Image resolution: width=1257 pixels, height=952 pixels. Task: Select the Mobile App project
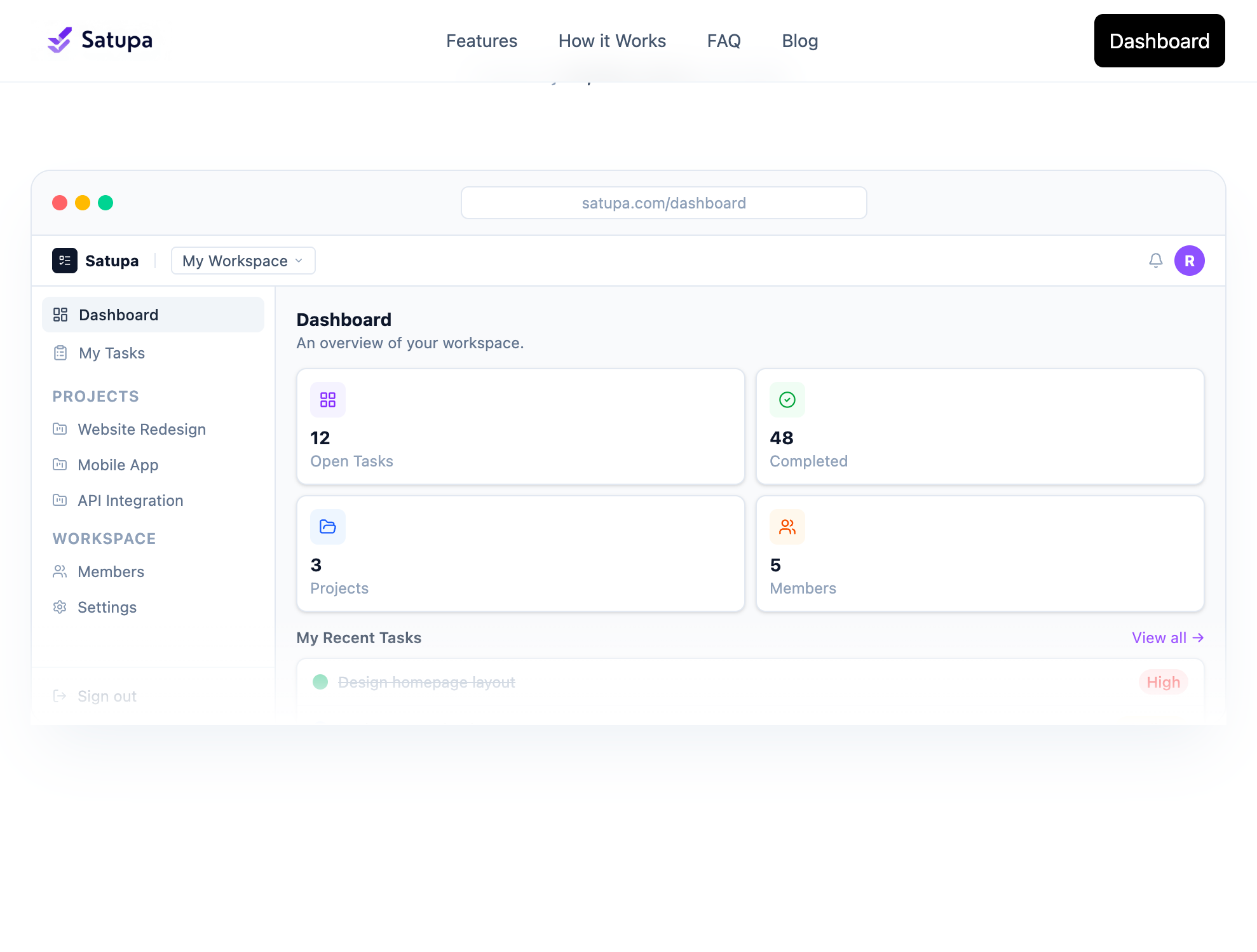point(118,465)
